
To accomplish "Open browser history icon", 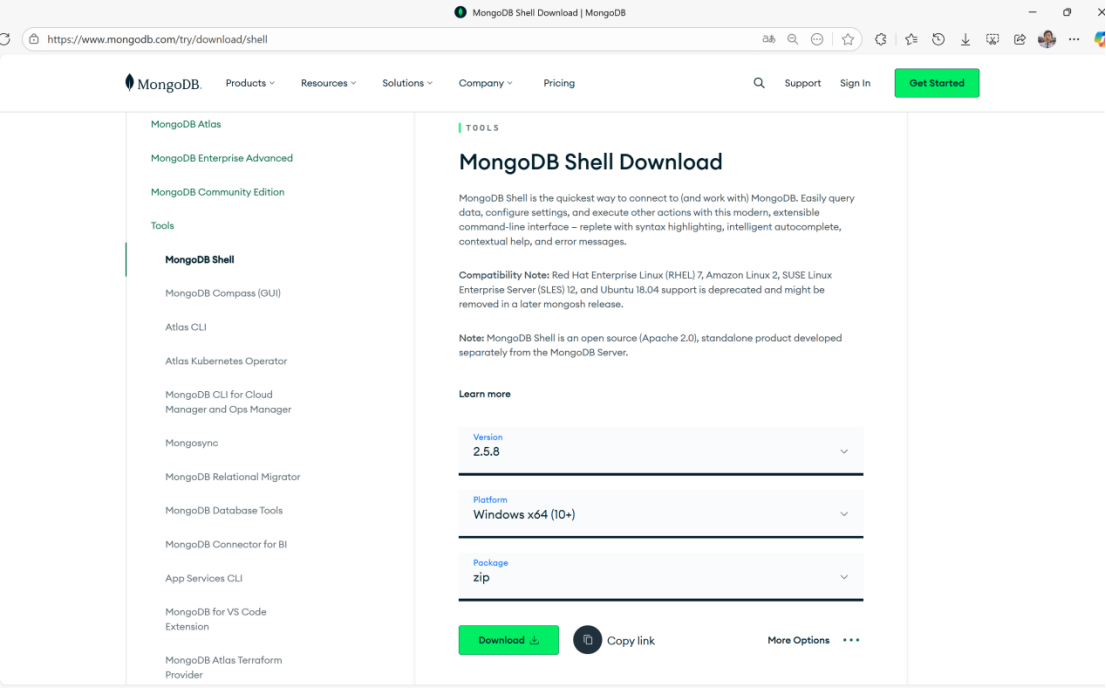I will coord(938,40).
